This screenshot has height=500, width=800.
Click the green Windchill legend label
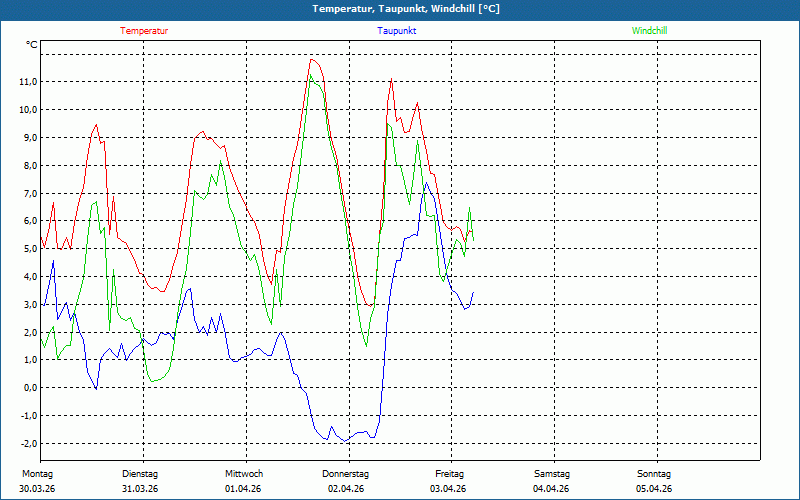click(x=650, y=31)
